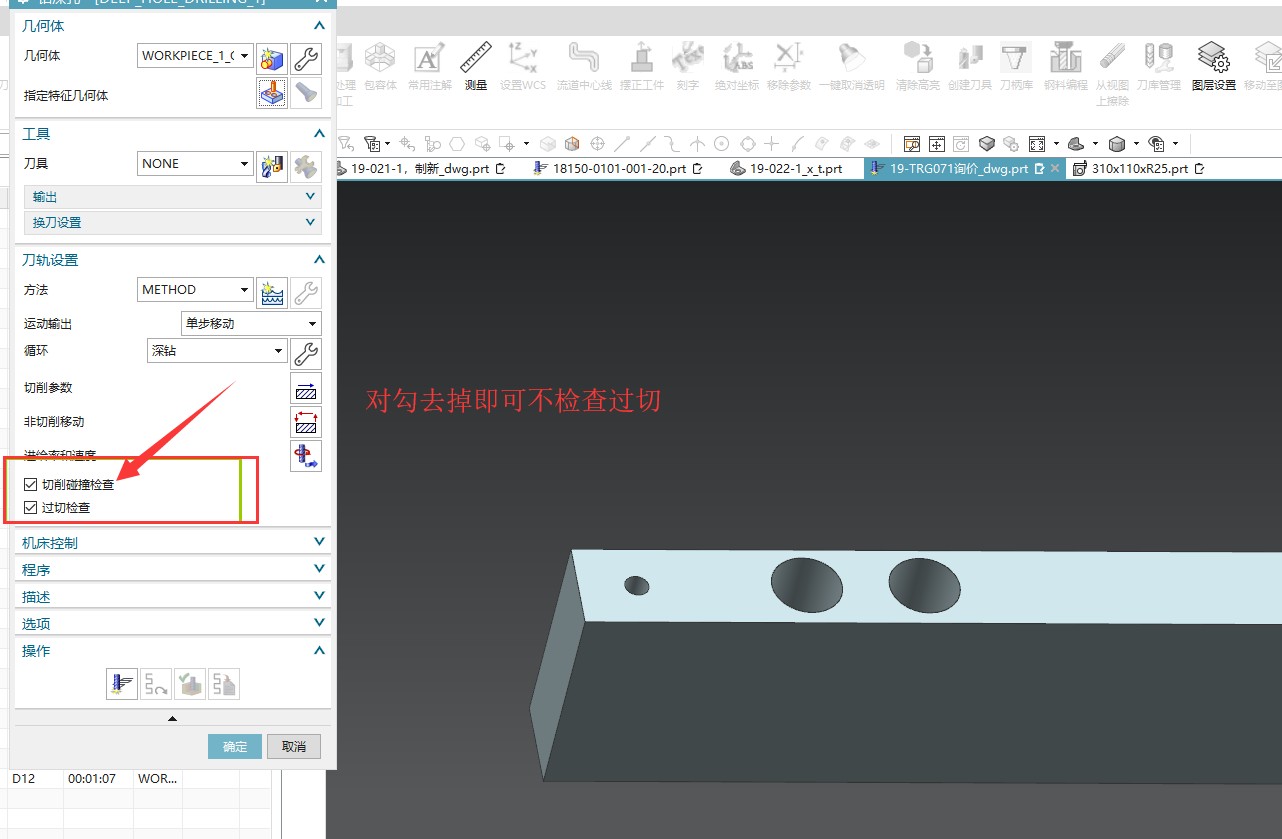Click 刀库管理 tool library management icon
The width and height of the screenshot is (1282, 839).
pos(1158,66)
